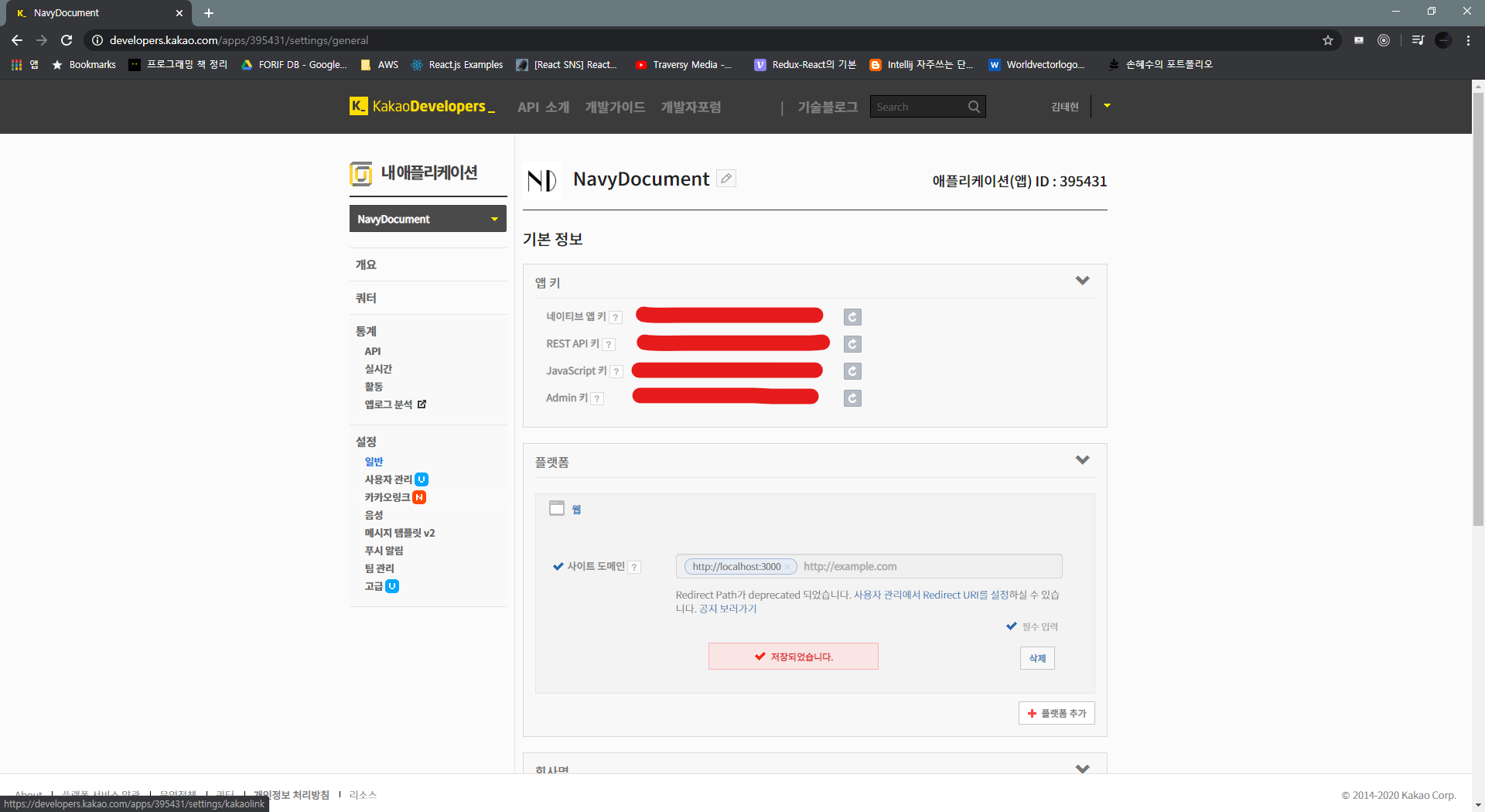Open the 개발가이드 menu
Viewport: 1485px width, 812px height.
(x=615, y=107)
